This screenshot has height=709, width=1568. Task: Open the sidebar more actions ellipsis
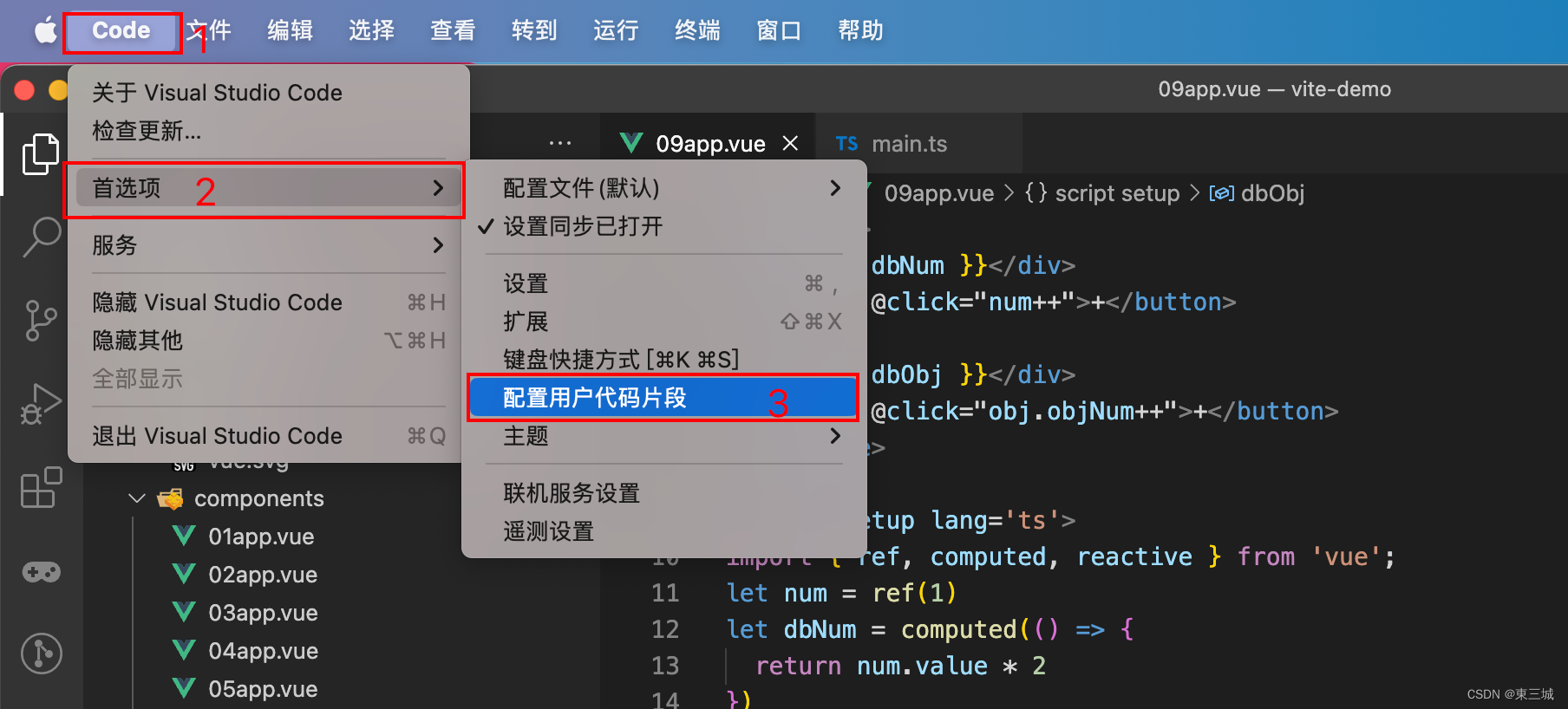[x=560, y=143]
